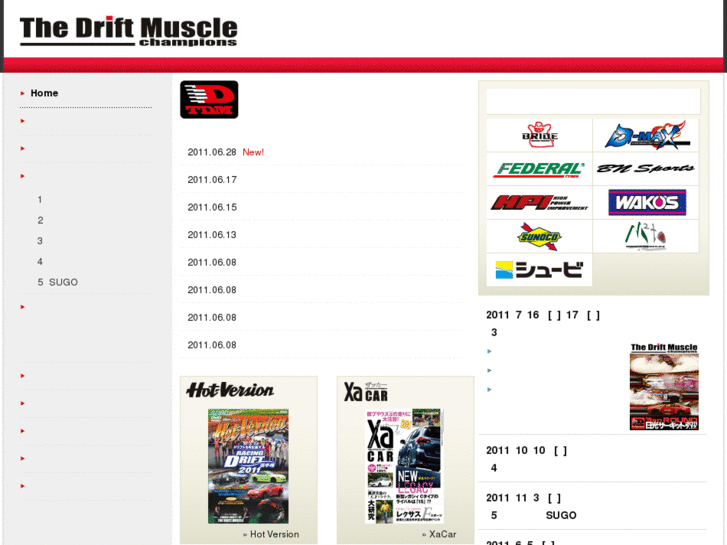727x545 pixels.
Task: Open the 2011.06.15 news entry
Action: [x=212, y=207]
